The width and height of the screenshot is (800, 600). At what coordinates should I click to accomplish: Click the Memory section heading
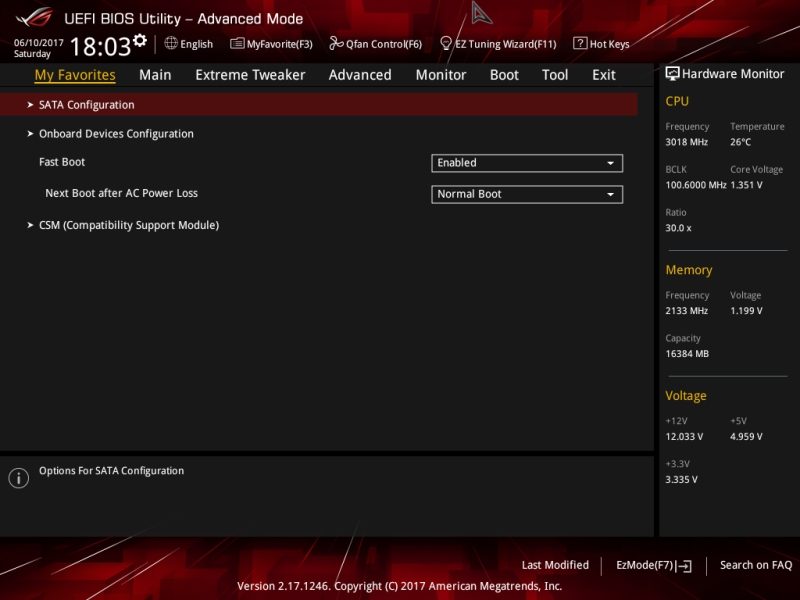(x=689, y=270)
